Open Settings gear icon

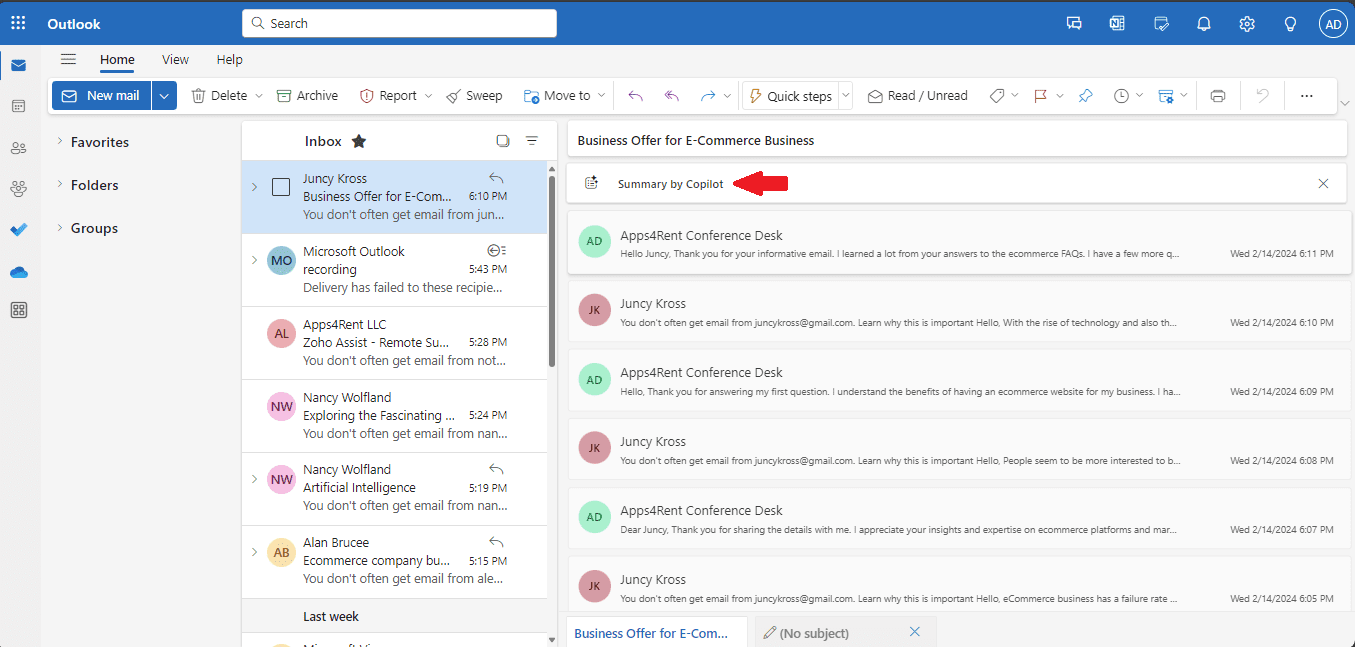pos(1247,23)
